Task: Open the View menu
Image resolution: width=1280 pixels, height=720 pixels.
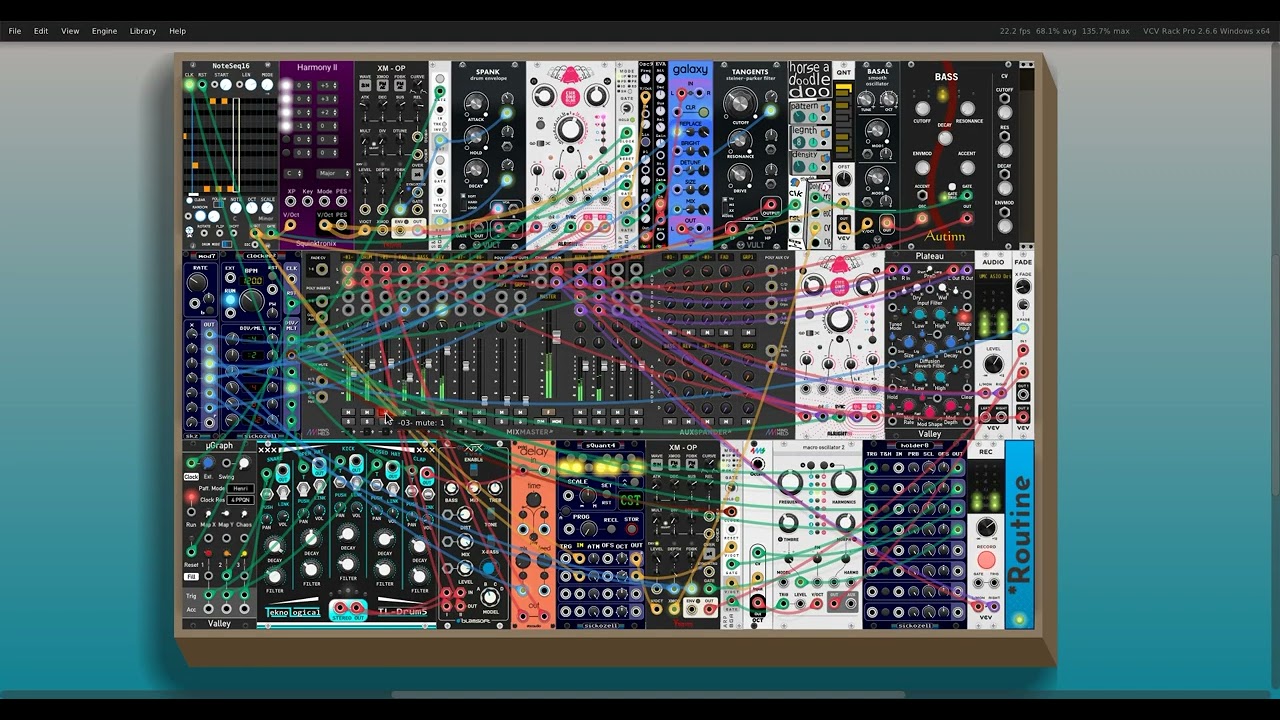Action: pyautogui.click(x=70, y=31)
